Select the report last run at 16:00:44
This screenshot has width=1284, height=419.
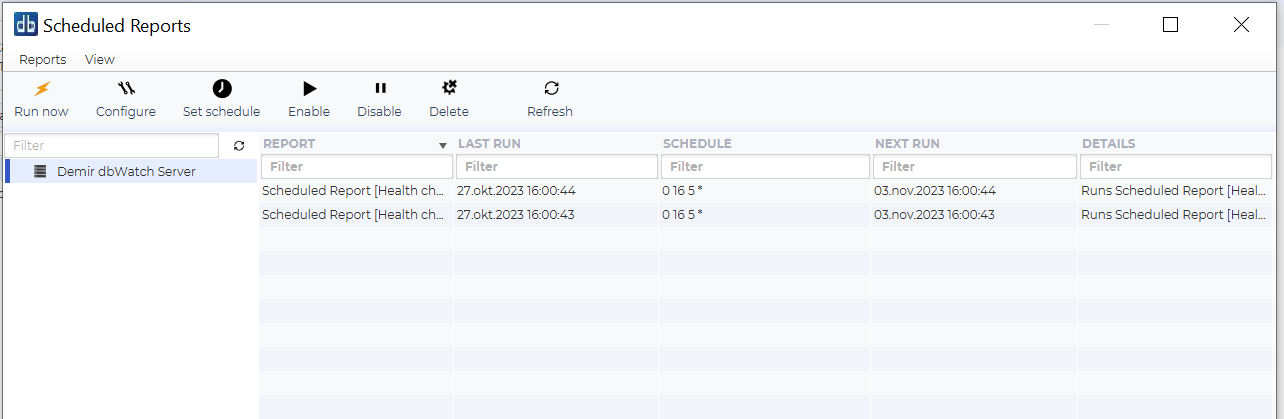tap(515, 190)
